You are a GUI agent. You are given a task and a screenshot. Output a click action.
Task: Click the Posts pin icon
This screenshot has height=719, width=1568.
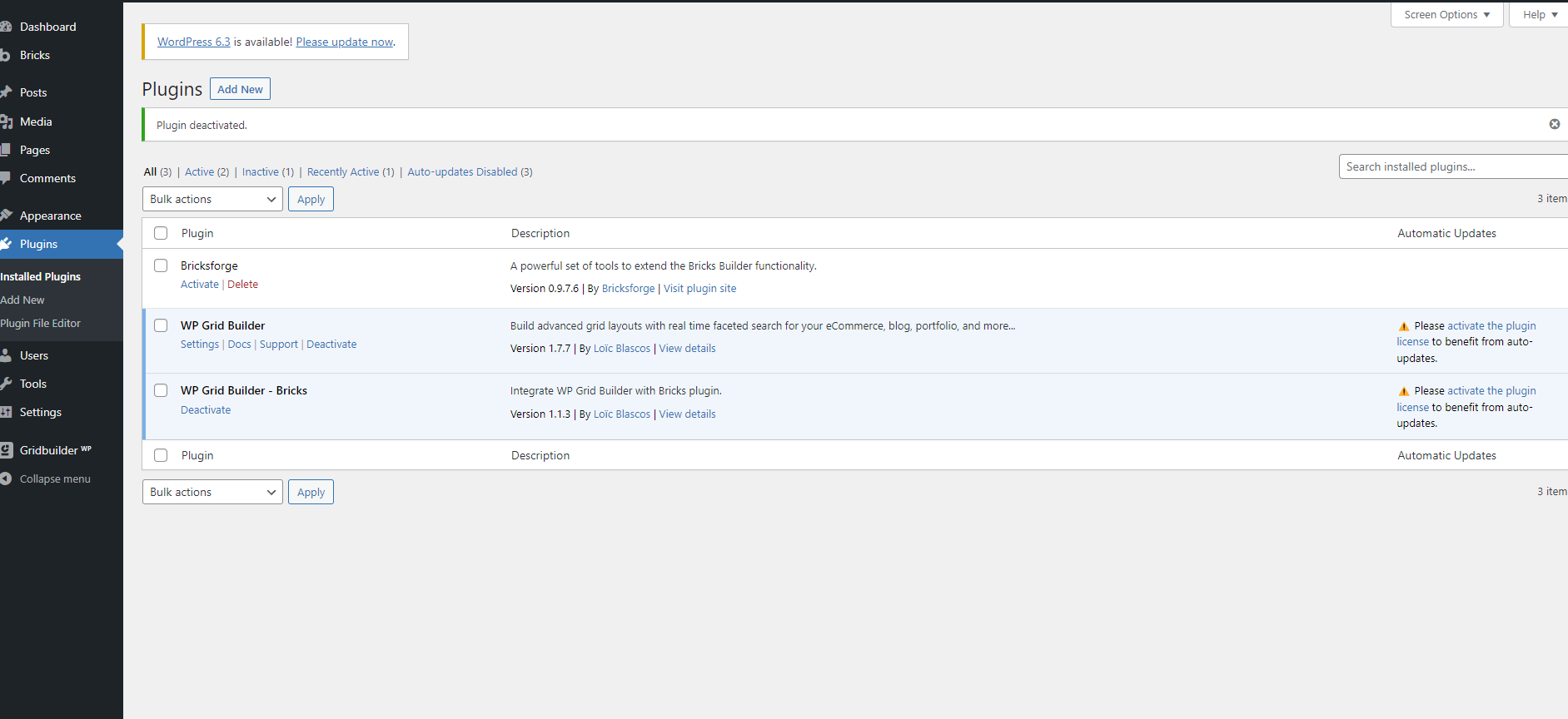5,92
